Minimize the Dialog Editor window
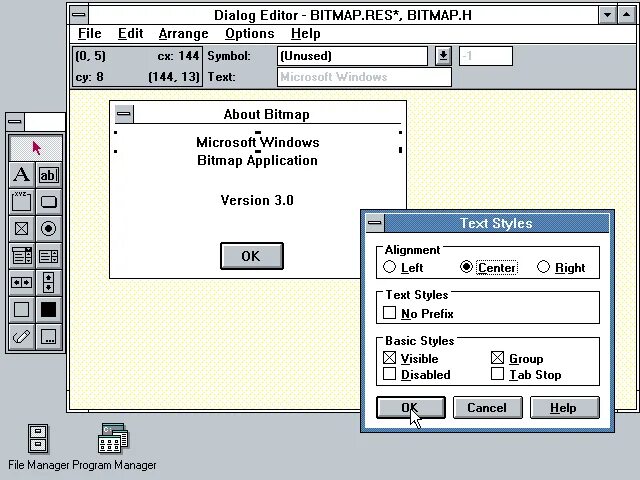The width and height of the screenshot is (640, 480). 607,15
